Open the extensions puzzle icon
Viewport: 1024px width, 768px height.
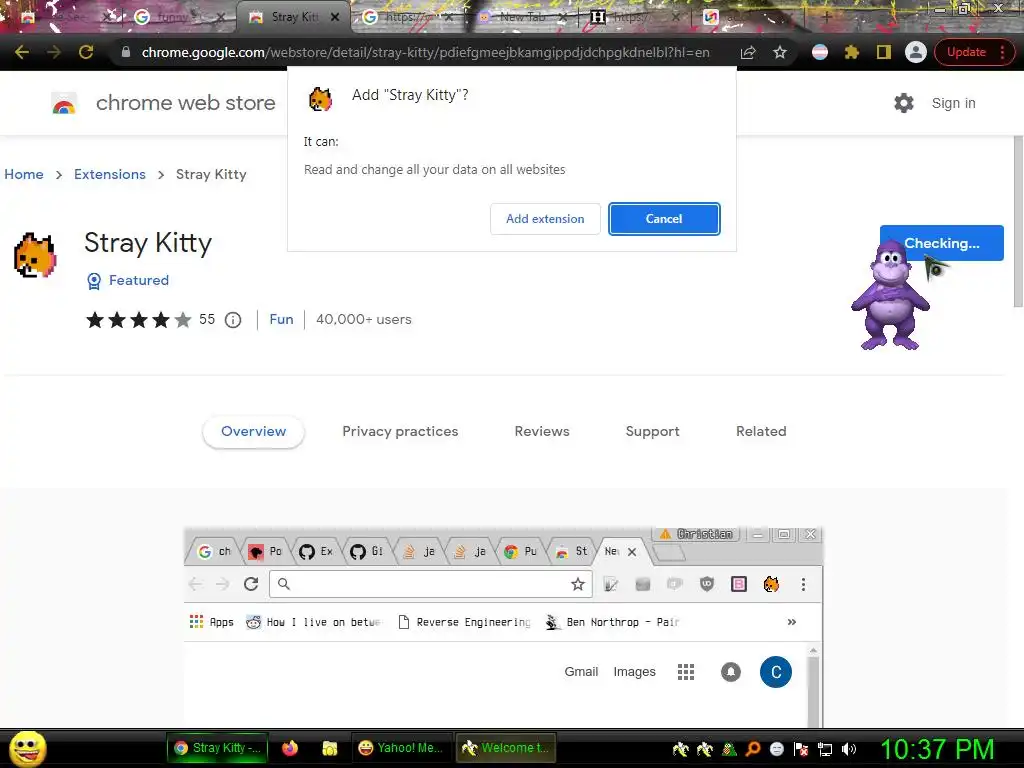click(x=852, y=52)
